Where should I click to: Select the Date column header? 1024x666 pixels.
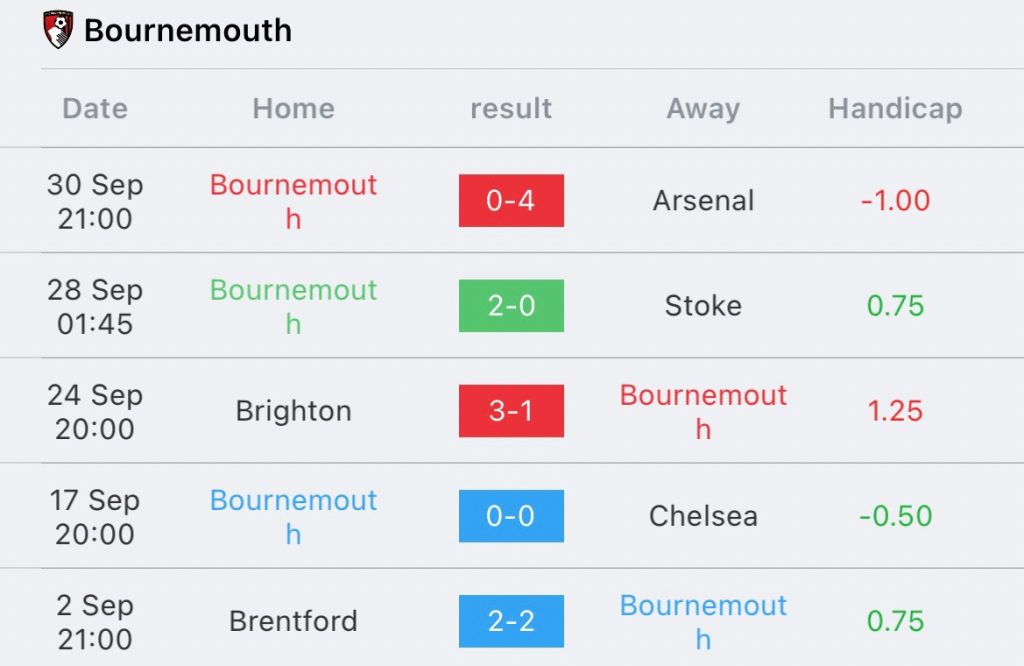pyautogui.click(x=95, y=108)
